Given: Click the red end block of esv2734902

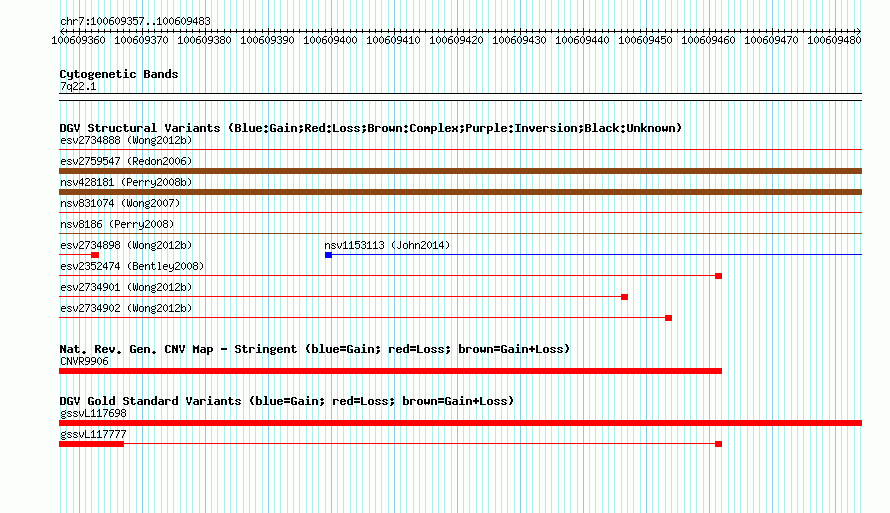Looking at the screenshot, I should 668,318.
